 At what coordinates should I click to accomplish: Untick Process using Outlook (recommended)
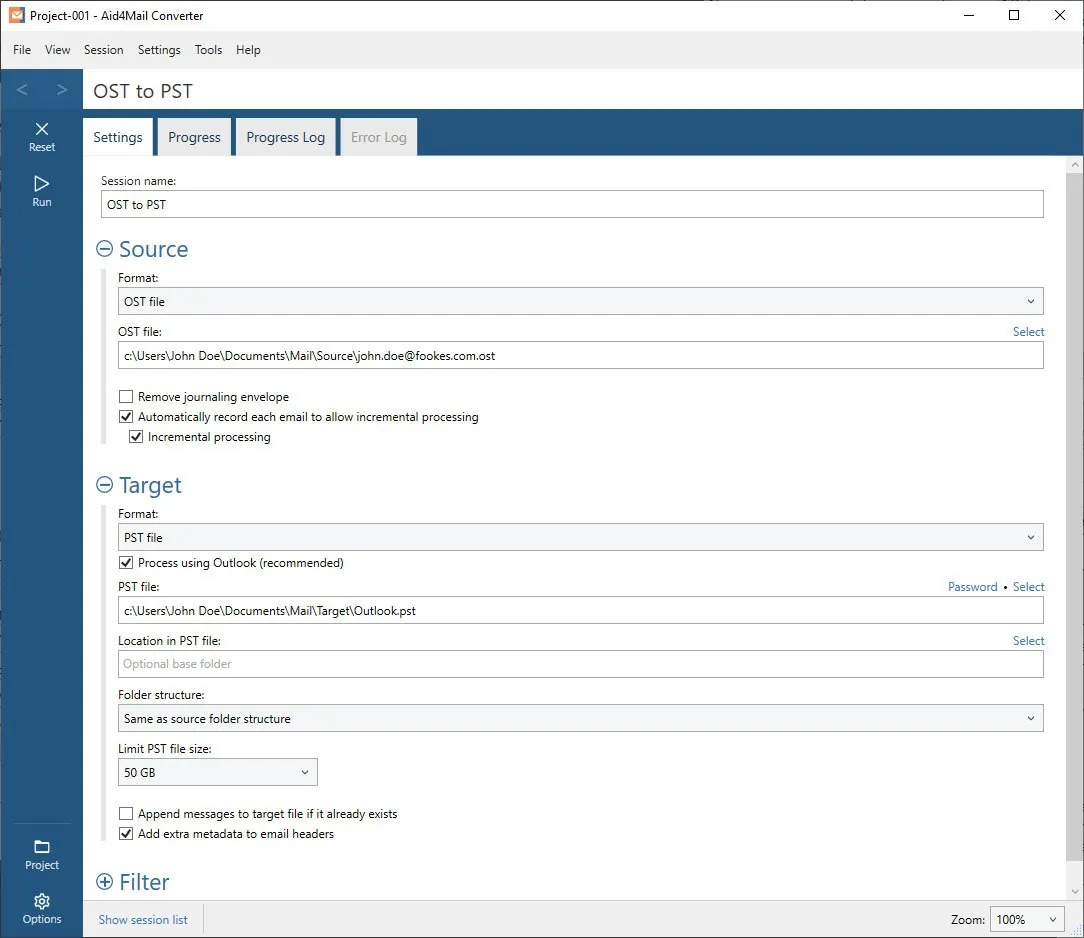point(126,563)
